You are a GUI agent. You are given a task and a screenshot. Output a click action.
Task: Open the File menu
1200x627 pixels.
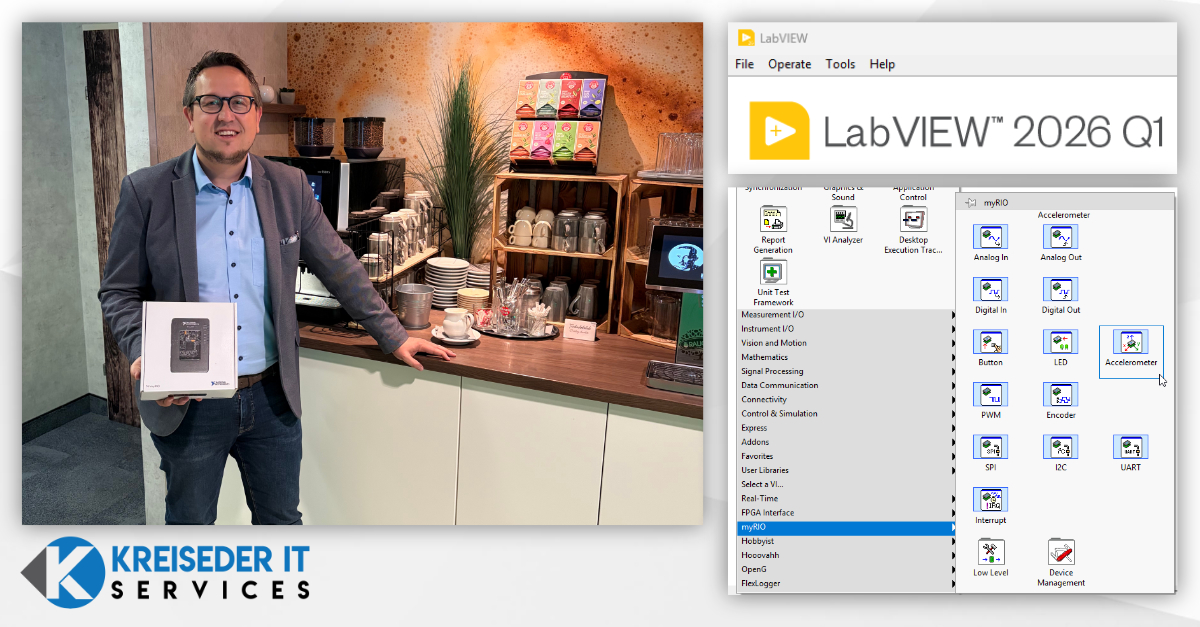click(744, 64)
